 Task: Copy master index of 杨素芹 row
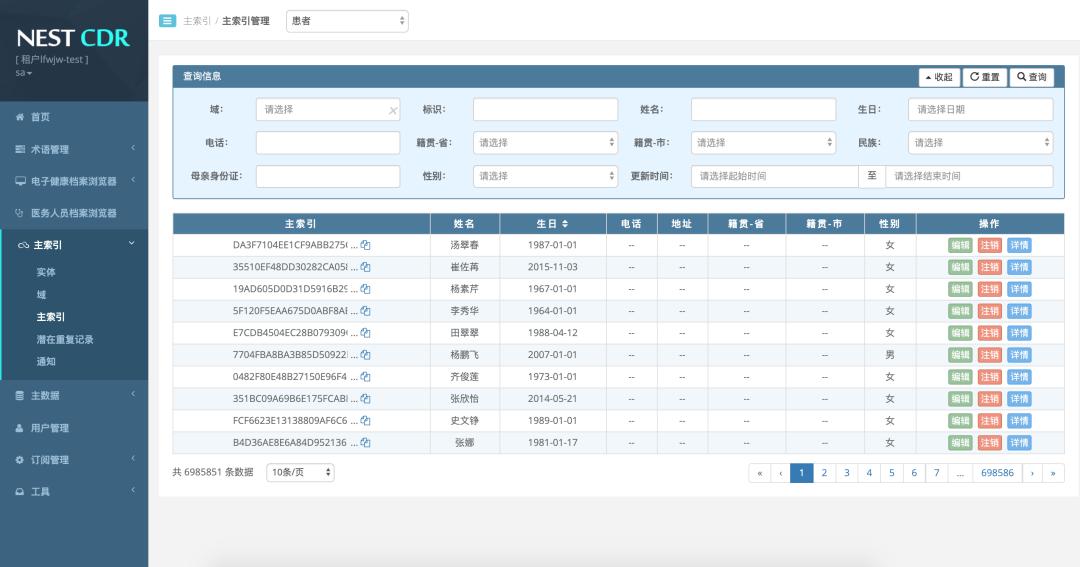tap(366, 289)
